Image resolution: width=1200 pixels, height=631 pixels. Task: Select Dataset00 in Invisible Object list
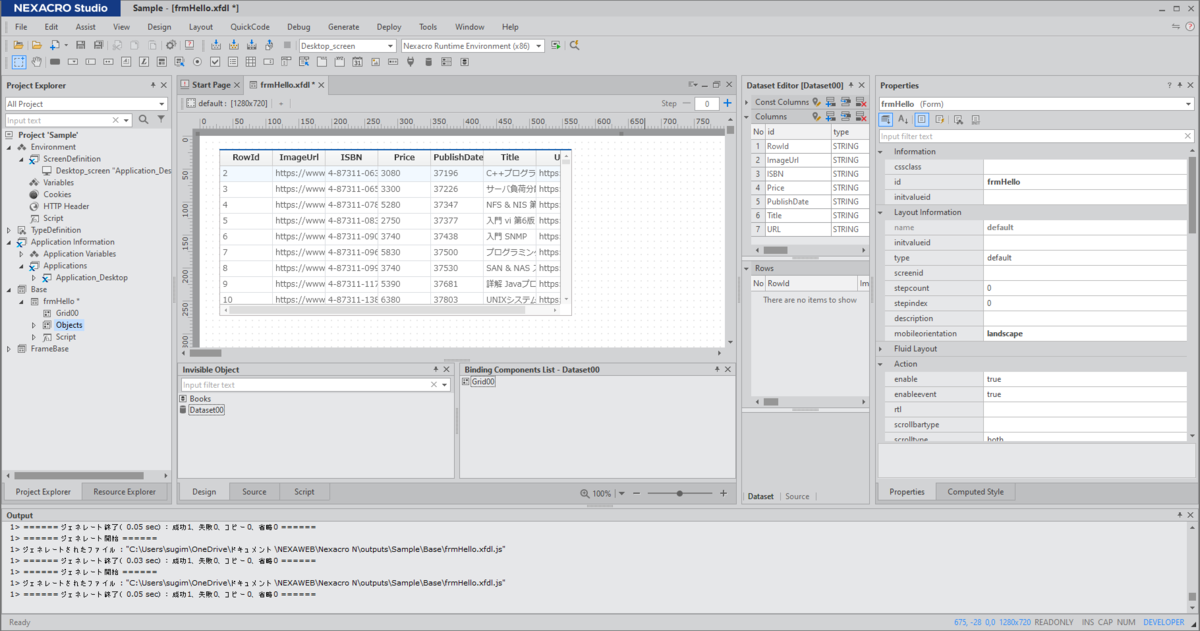207,410
